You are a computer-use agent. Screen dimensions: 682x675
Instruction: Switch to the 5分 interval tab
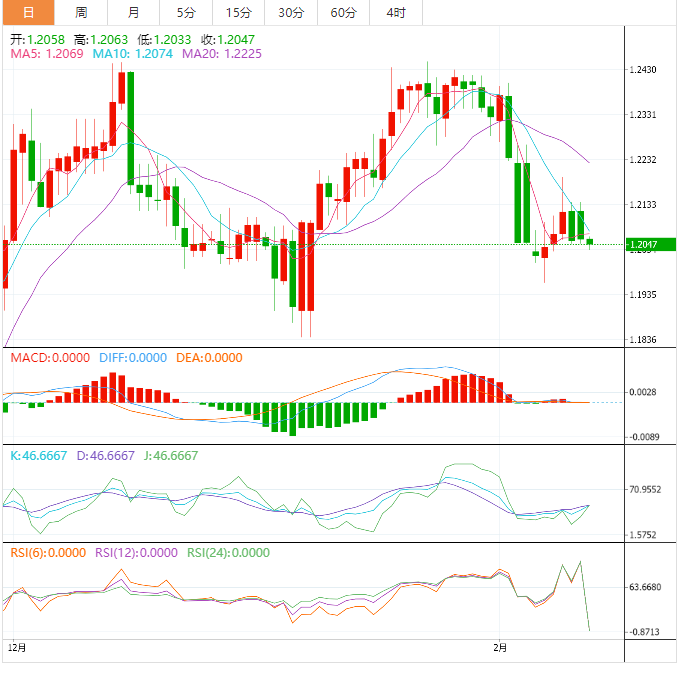click(x=186, y=13)
